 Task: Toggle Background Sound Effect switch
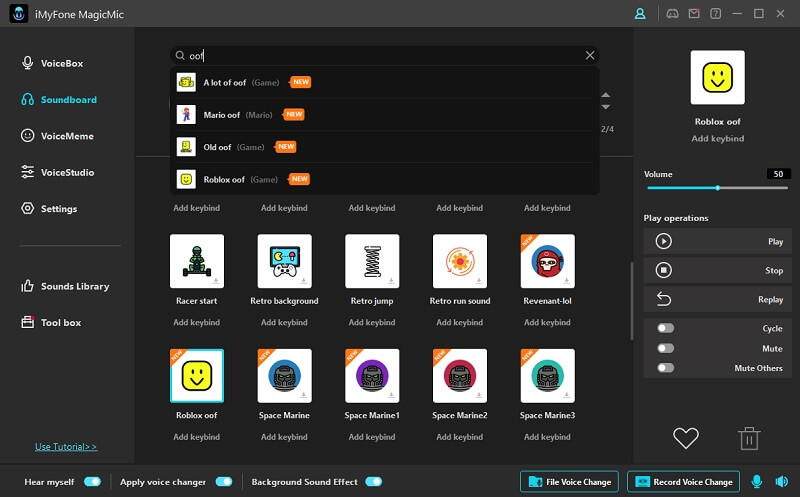(373, 482)
